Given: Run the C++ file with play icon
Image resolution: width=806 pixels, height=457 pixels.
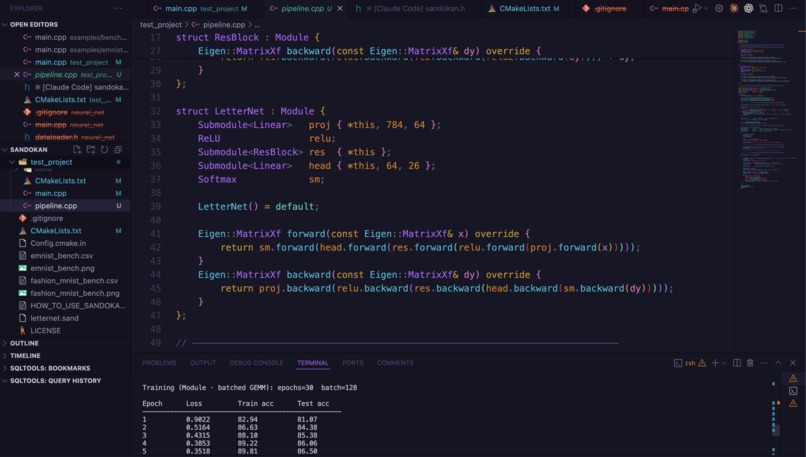Looking at the screenshot, I should (x=697, y=8).
